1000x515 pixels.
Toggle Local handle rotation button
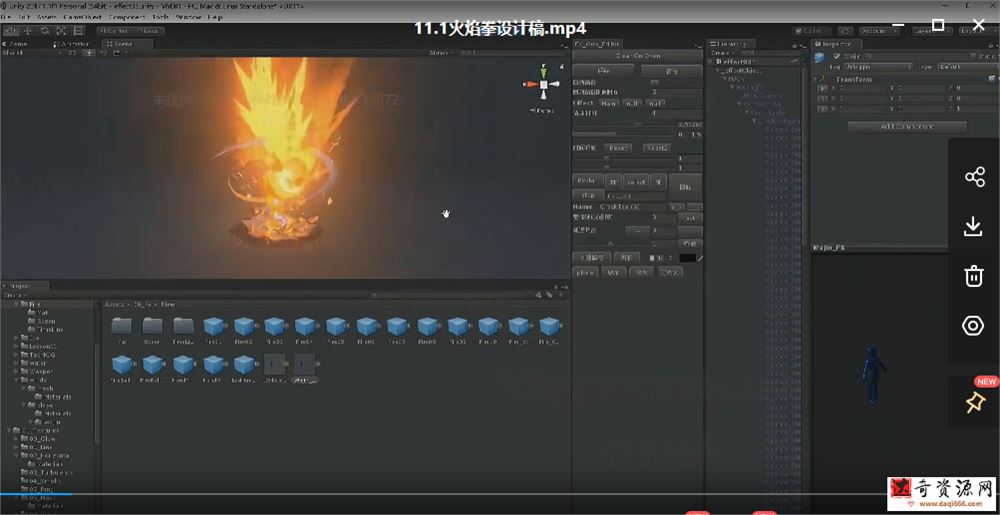(148, 31)
